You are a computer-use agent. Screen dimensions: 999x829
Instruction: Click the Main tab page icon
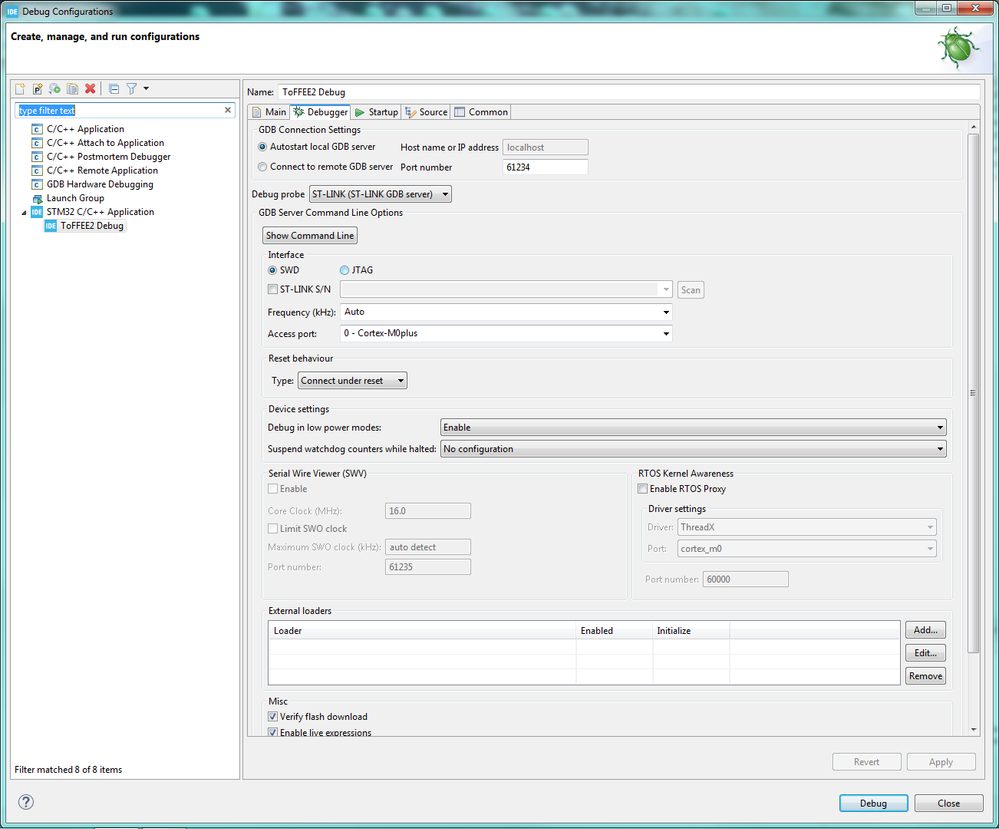[257, 112]
